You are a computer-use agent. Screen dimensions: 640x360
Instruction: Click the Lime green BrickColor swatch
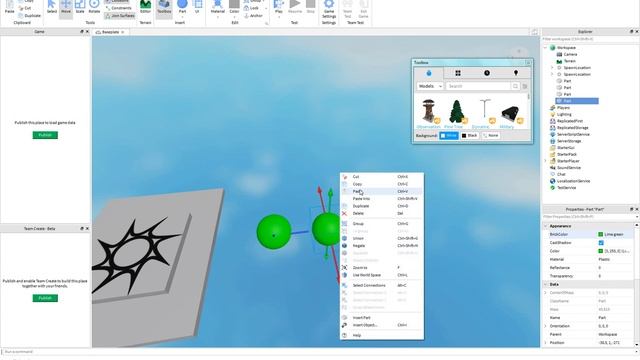coord(600,234)
